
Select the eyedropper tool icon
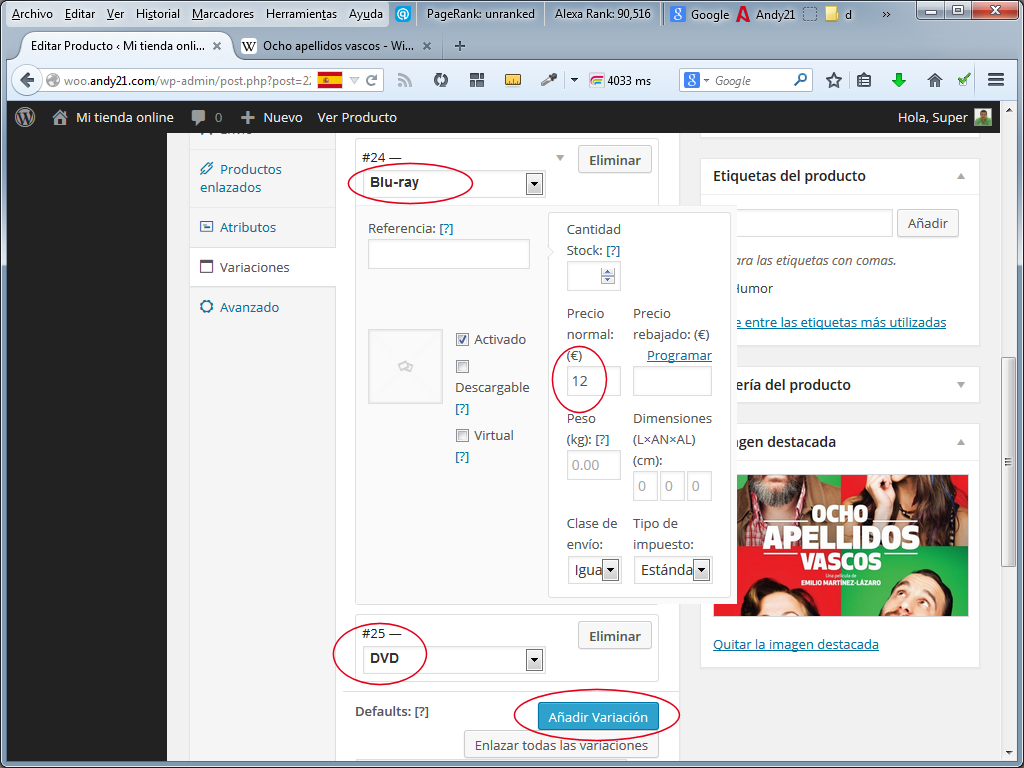[549, 80]
